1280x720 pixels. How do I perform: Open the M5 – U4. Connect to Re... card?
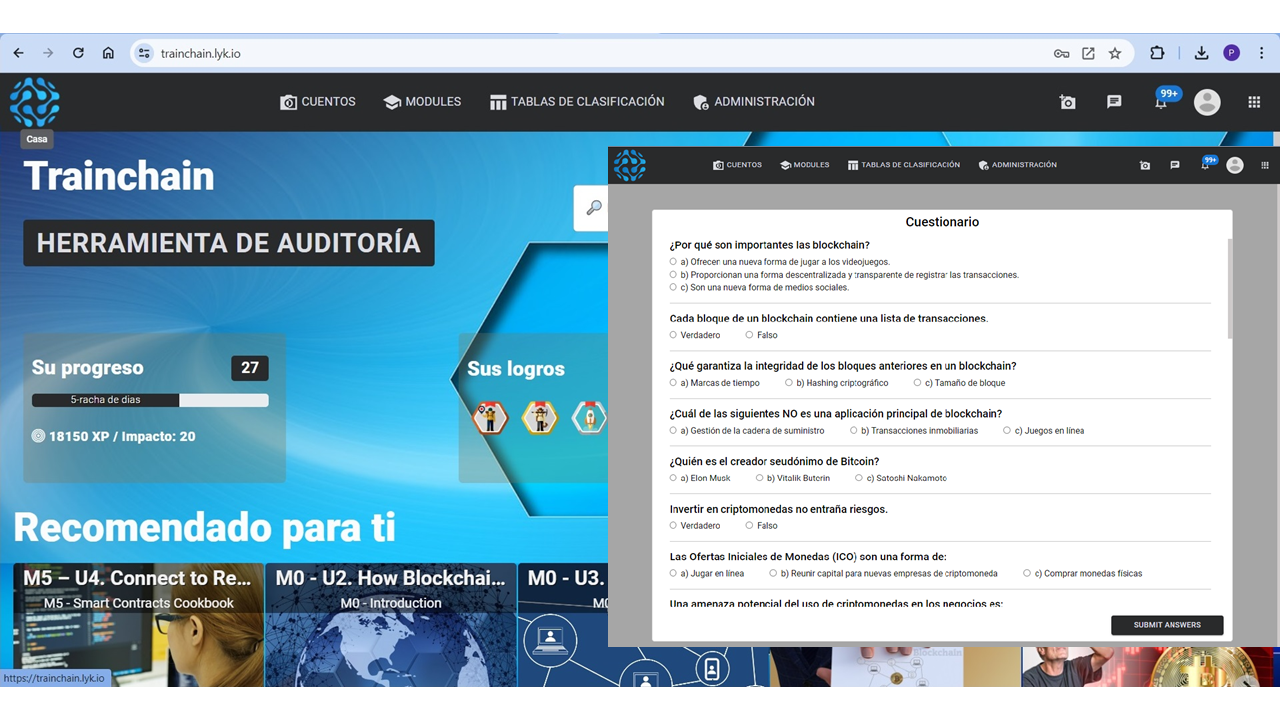(139, 625)
